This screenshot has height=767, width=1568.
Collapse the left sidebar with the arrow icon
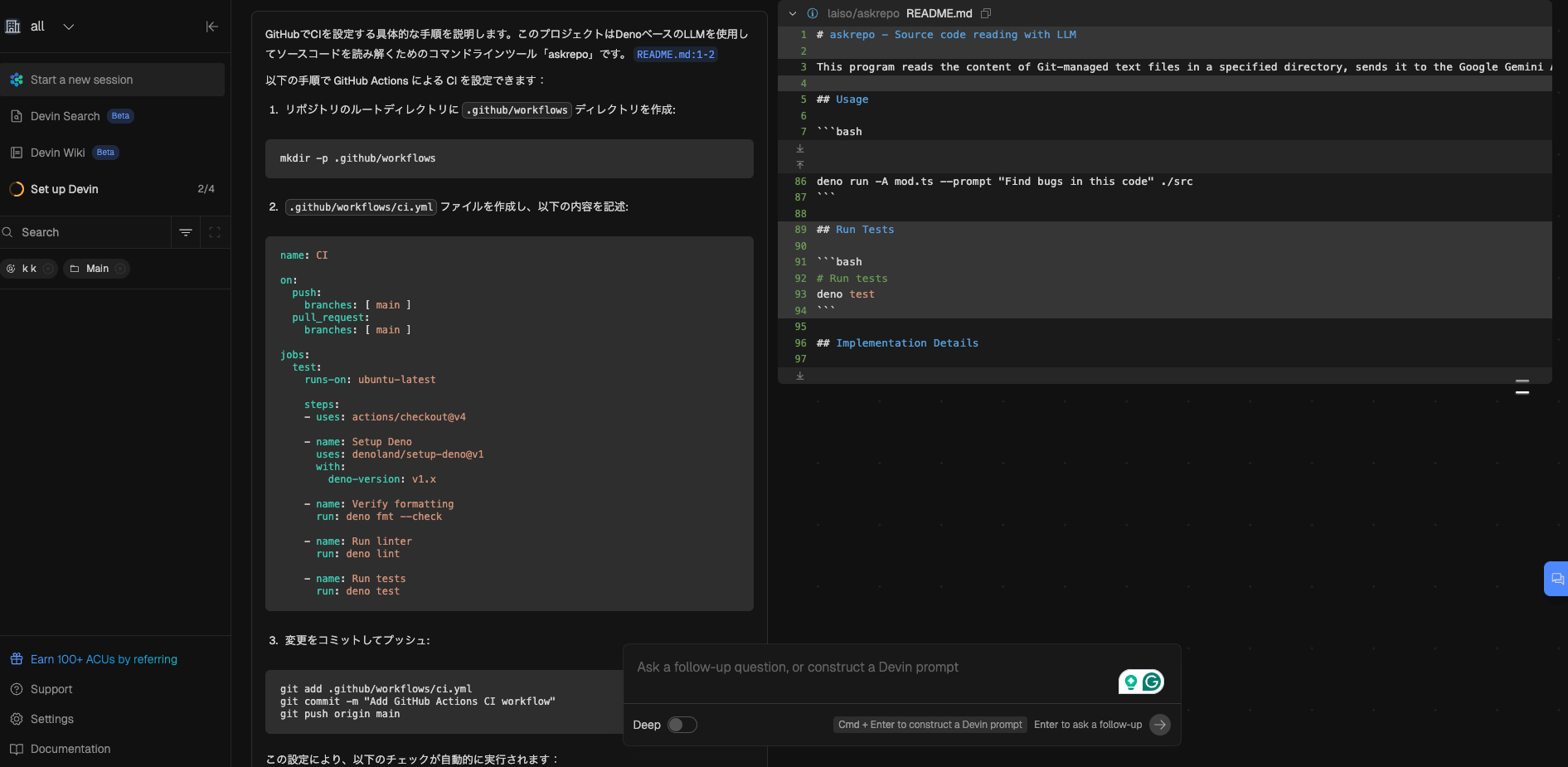pyautogui.click(x=212, y=27)
